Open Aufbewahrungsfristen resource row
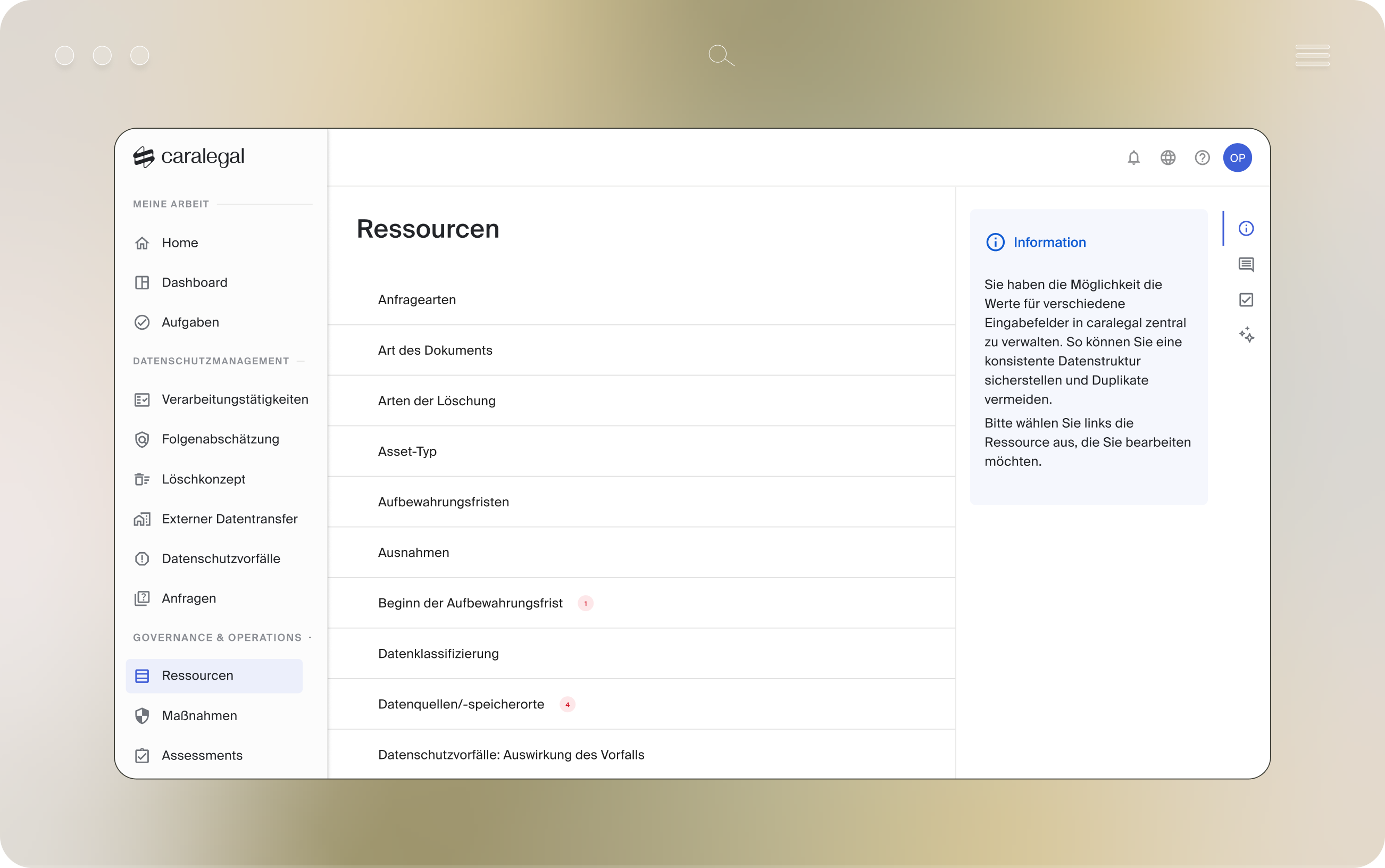The height and width of the screenshot is (868, 1385). point(443,501)
